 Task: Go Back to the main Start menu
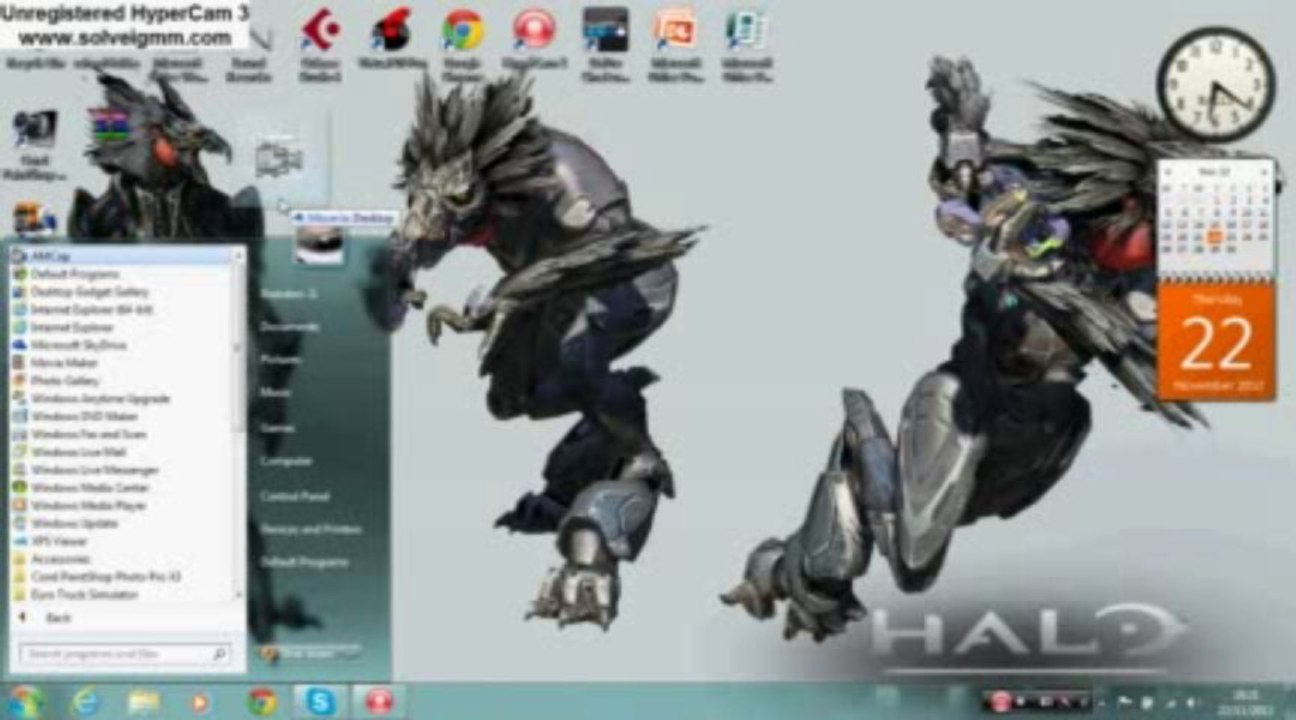(x=47, y=618)
